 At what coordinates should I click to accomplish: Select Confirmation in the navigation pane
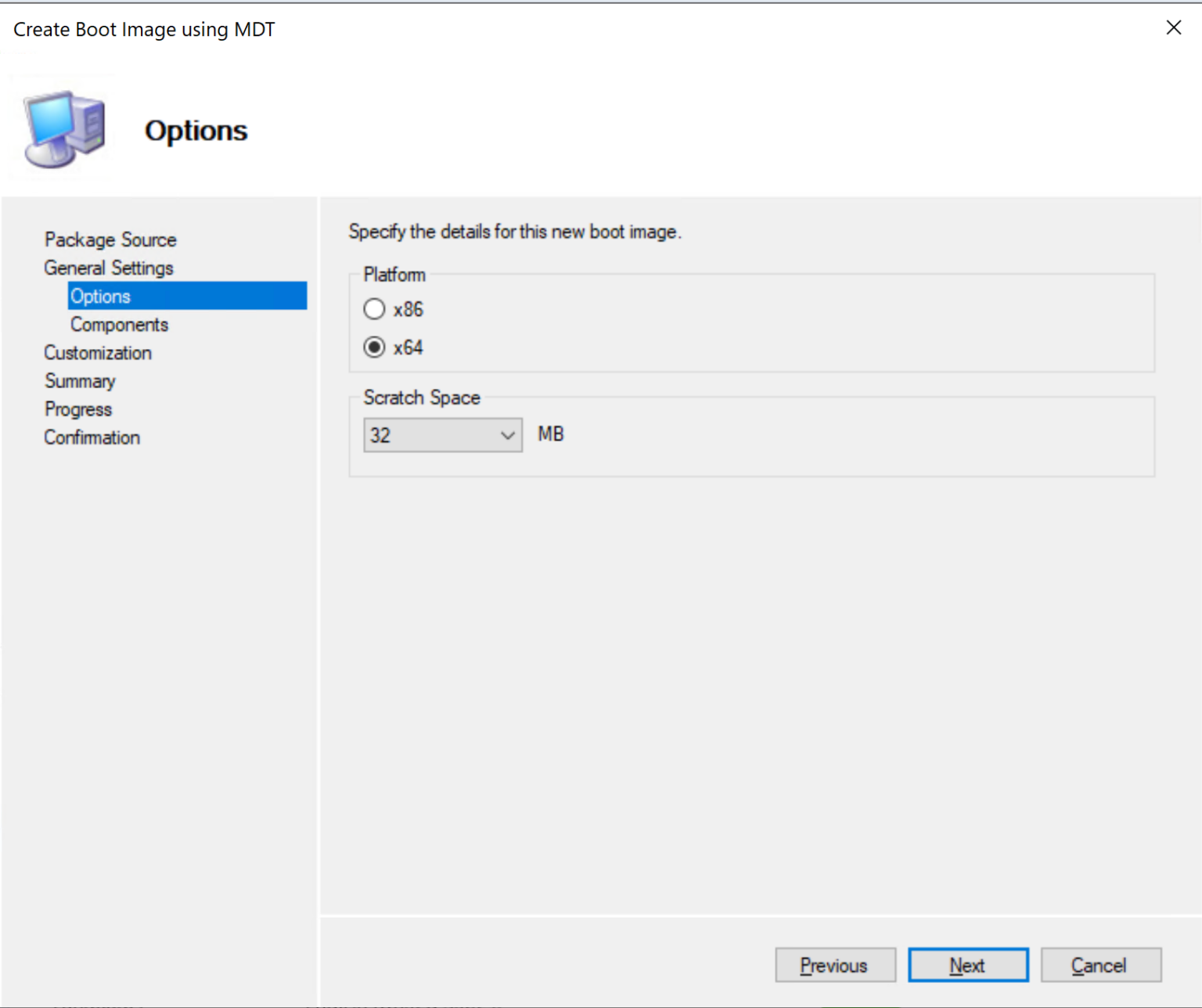(x=92, y=437)
